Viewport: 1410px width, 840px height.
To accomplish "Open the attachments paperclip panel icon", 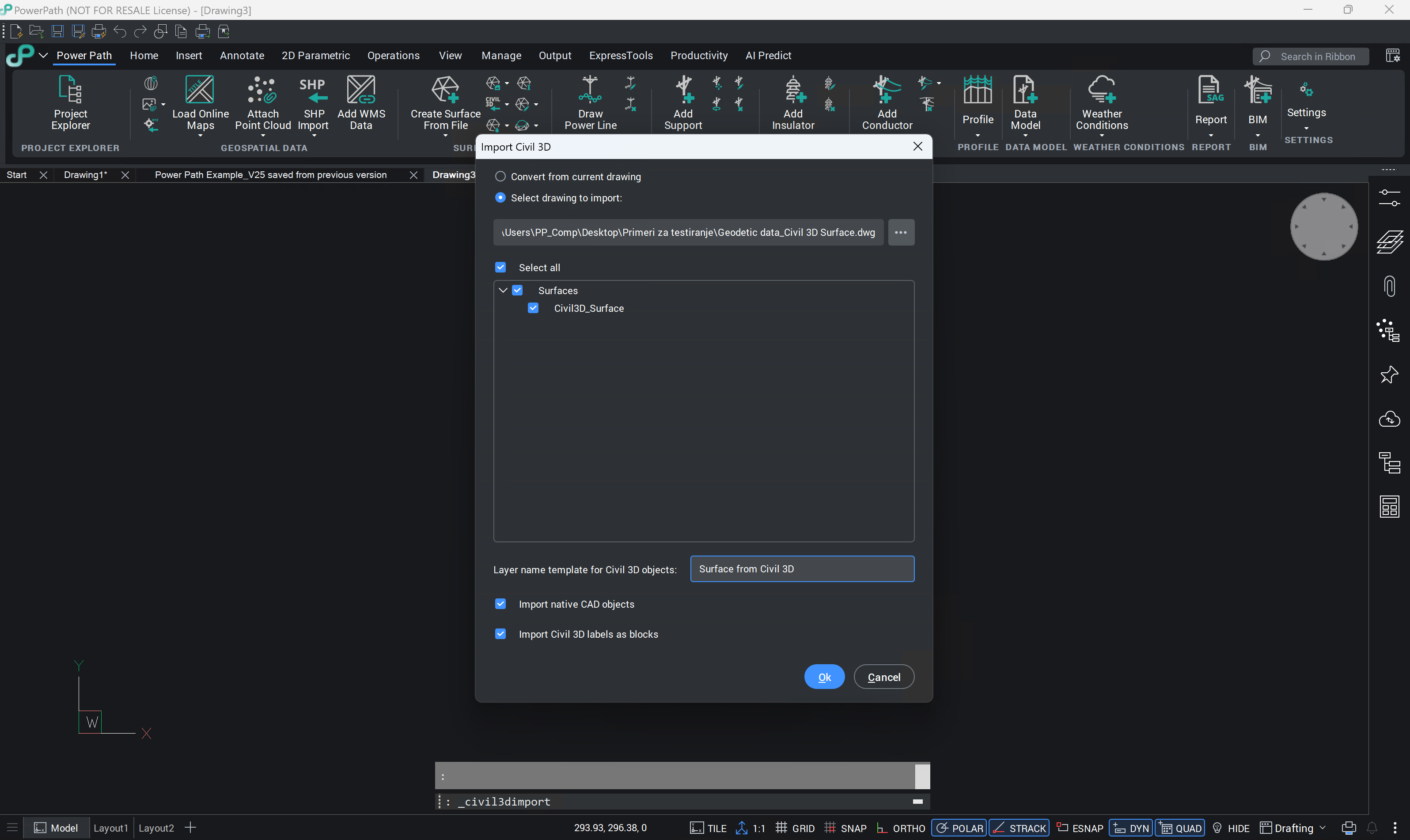I will pyautogui.click(x=1390, y=286).
